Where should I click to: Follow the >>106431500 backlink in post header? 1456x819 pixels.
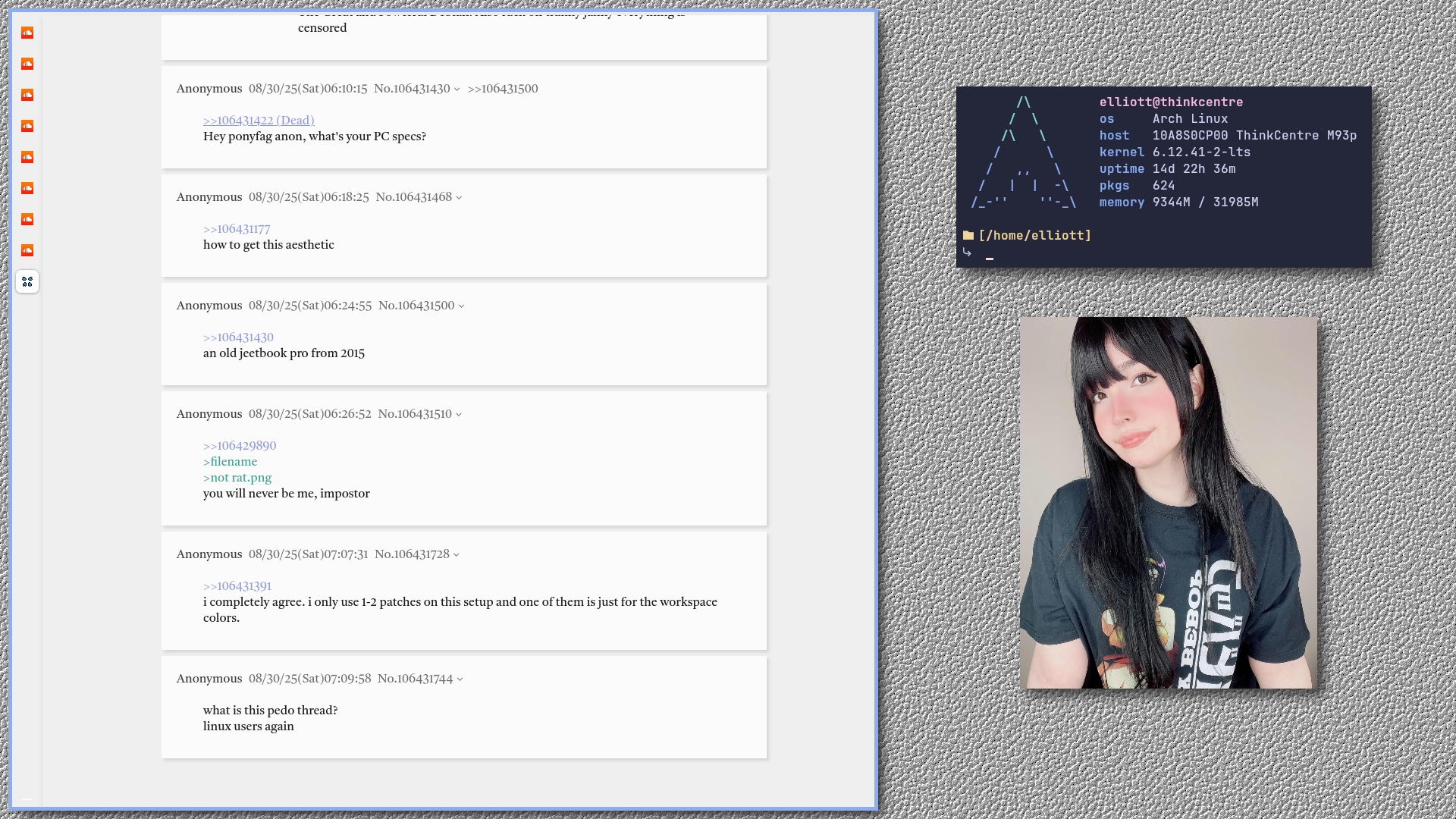point(503,89)
